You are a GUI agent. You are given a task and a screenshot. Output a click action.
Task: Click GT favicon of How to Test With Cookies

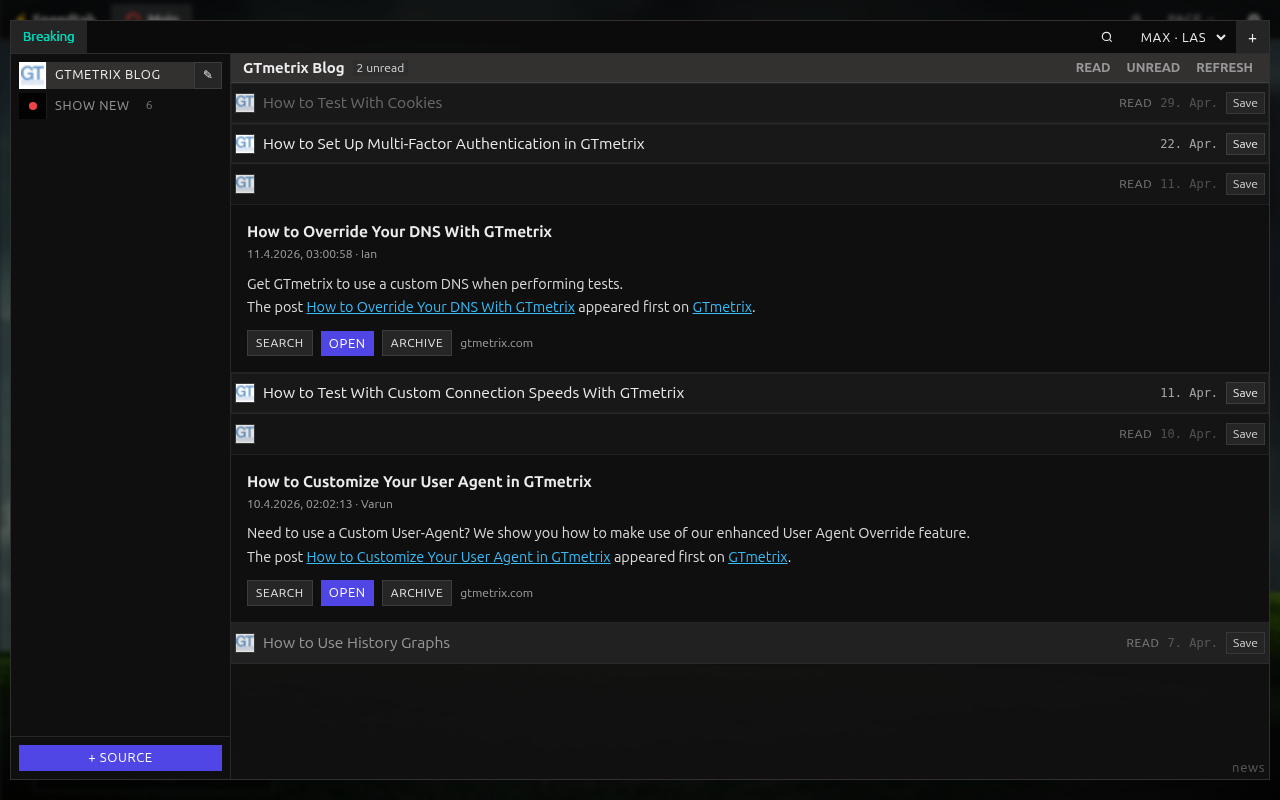pyautogui.click(x=245, y=102)
